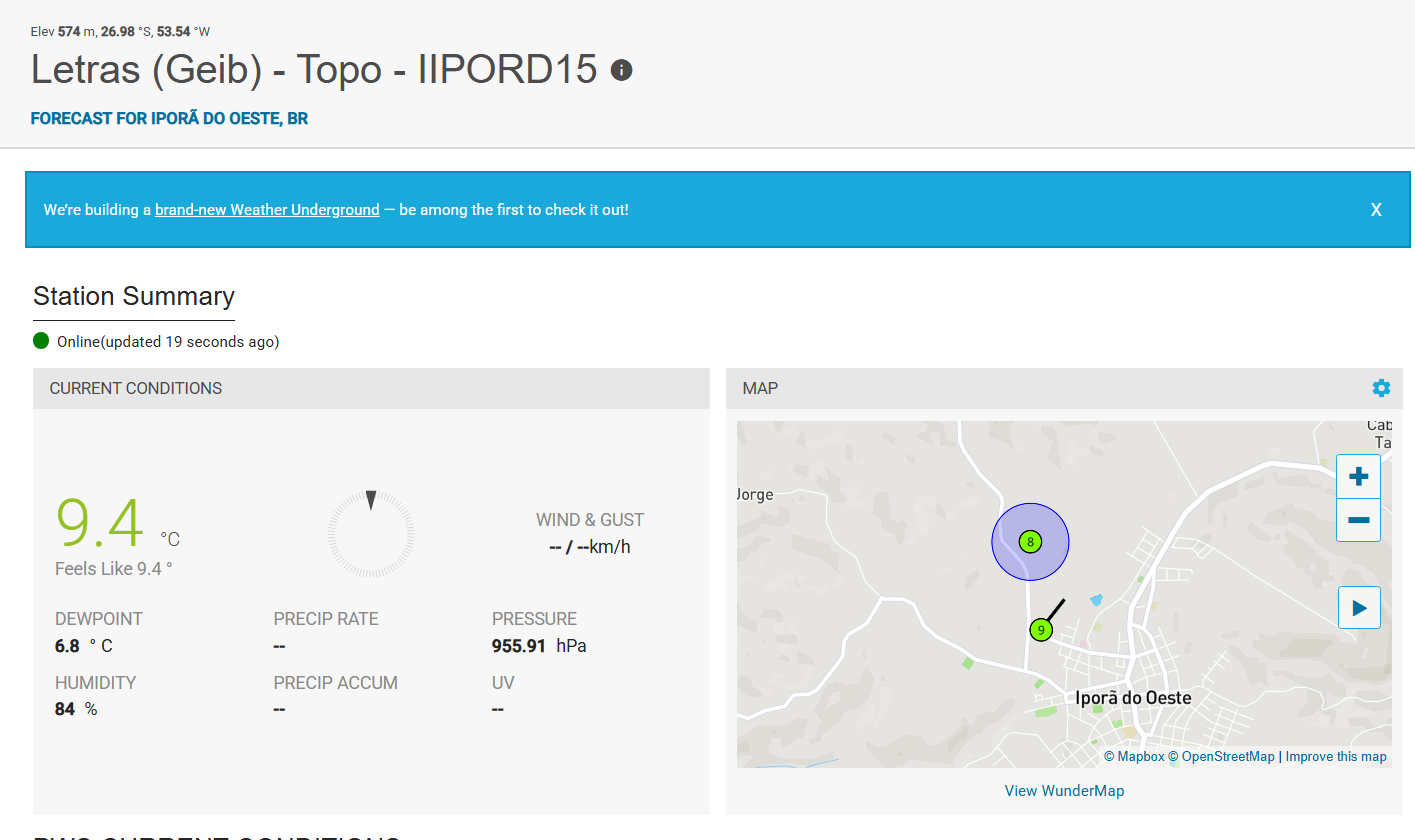Dismiss the blue announcement banner

point(1376,210)
